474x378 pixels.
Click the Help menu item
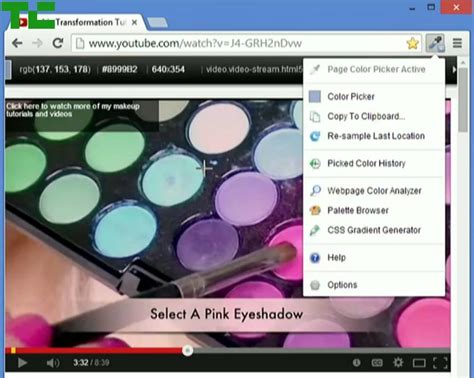[x=374, y=258]
